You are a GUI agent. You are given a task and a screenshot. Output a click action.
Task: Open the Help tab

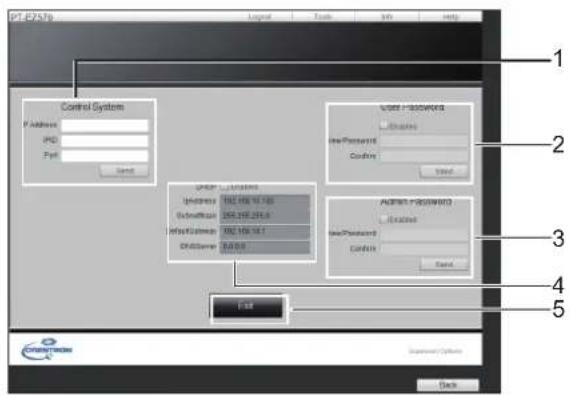click(451, 17)
